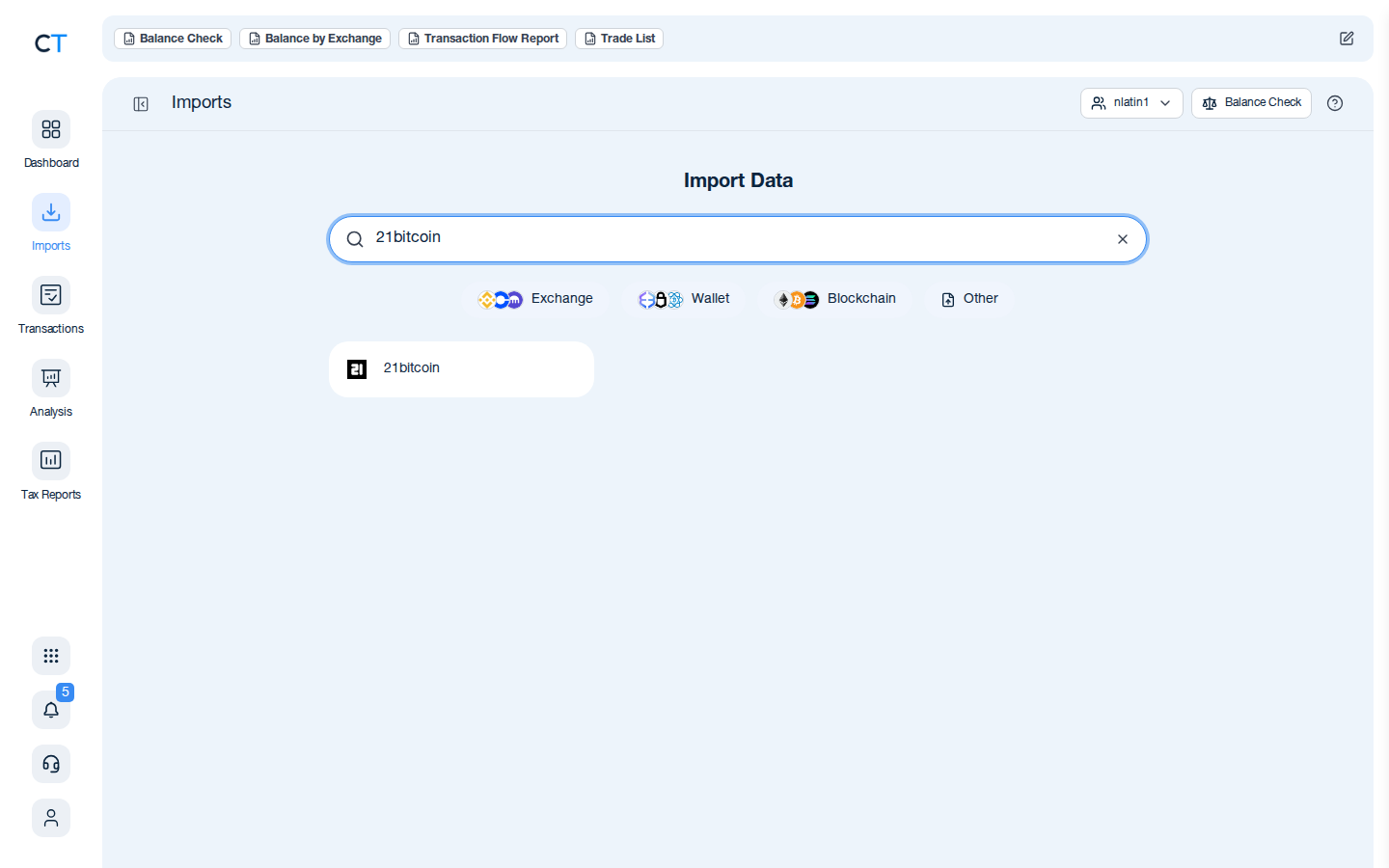Choose the 21bitcoin import result card

pyautogui.click(x=461, y=369)
